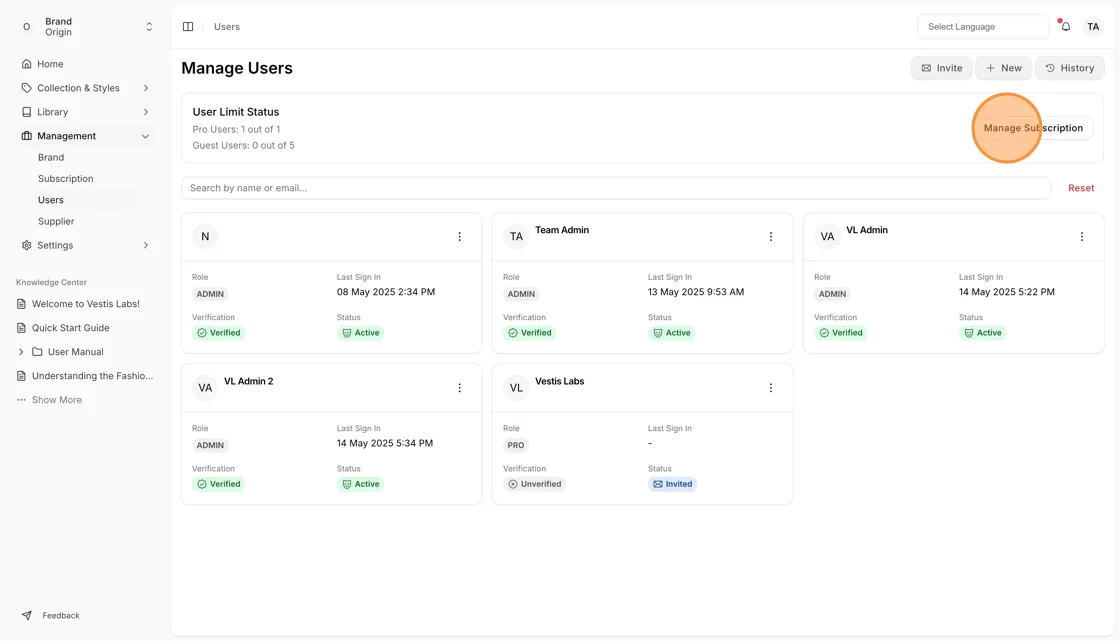The height and width of the screenshot is (641, 1120).
Task: Open options menu for Vestis Labs card
Action: (x=771, y=388)
